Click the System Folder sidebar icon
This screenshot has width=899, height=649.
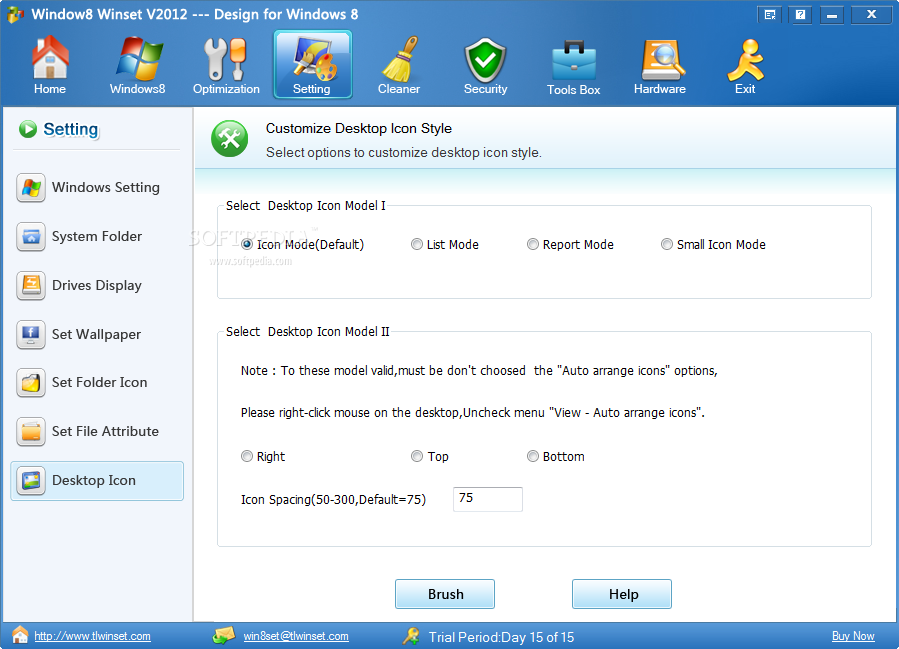click(x=31, y=236)
